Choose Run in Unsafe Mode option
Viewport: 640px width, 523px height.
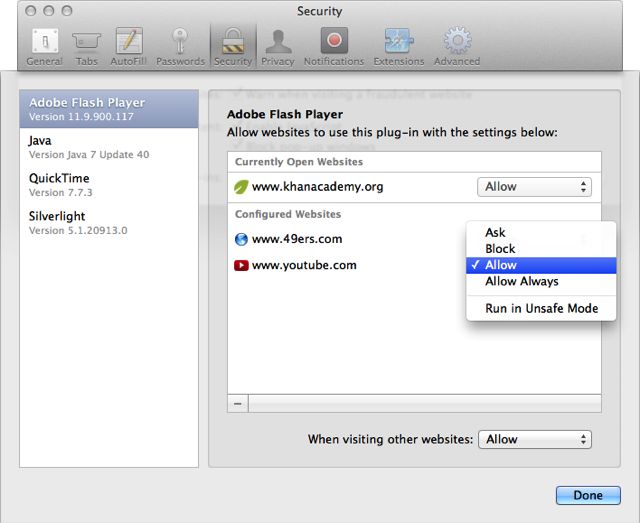541,308
